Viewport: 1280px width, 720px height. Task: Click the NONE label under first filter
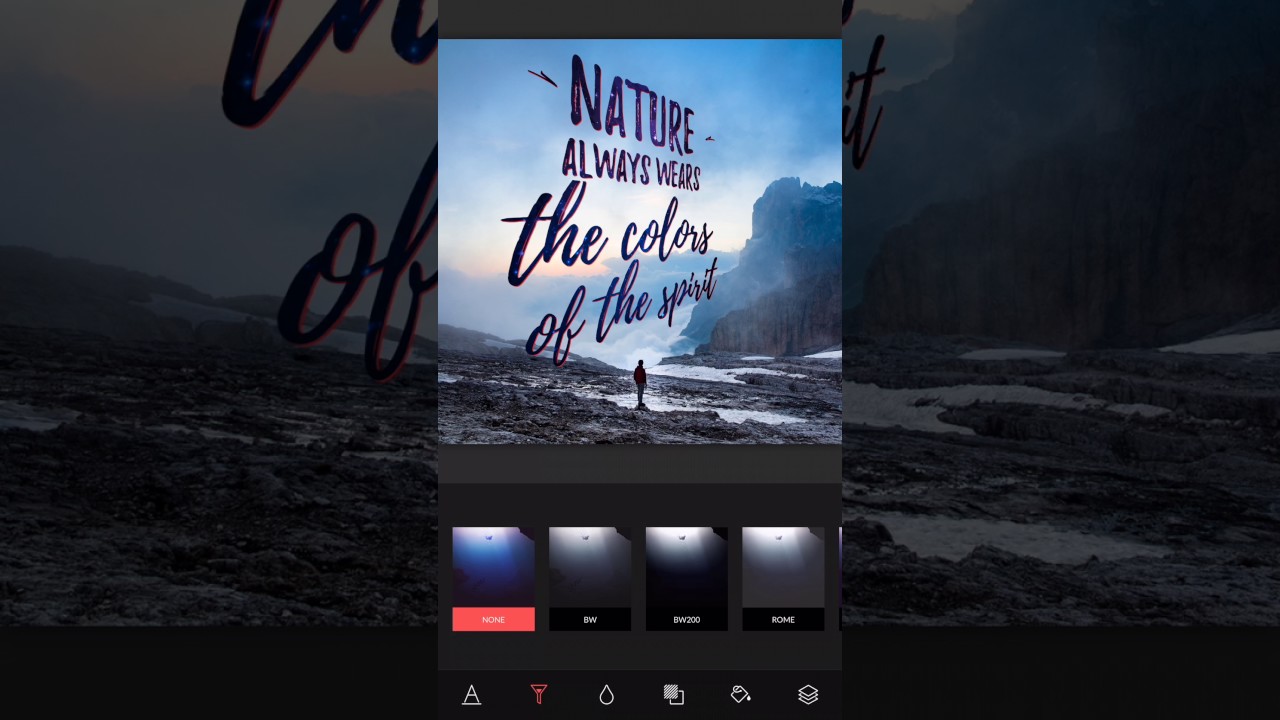493,620
